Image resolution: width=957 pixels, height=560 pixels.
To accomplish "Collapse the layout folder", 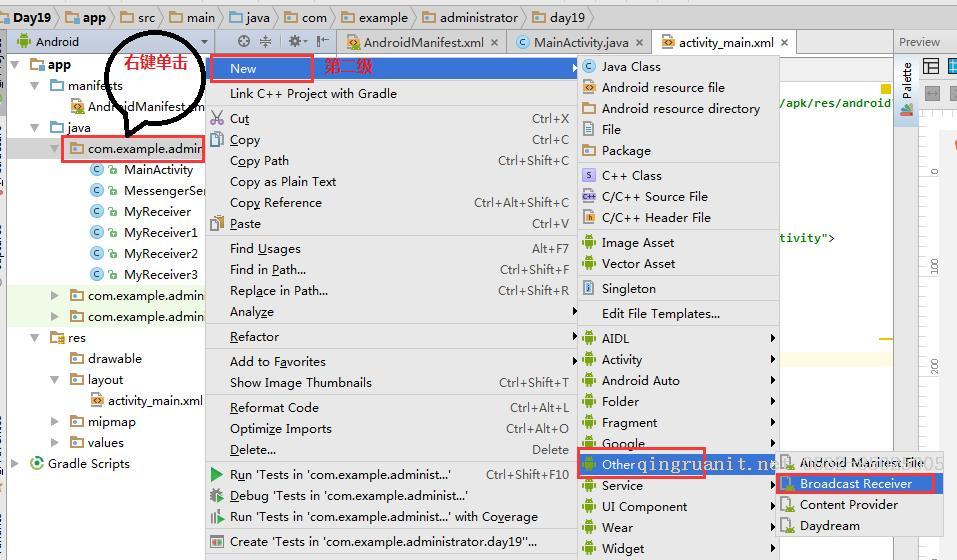I will tap(54, 379).
